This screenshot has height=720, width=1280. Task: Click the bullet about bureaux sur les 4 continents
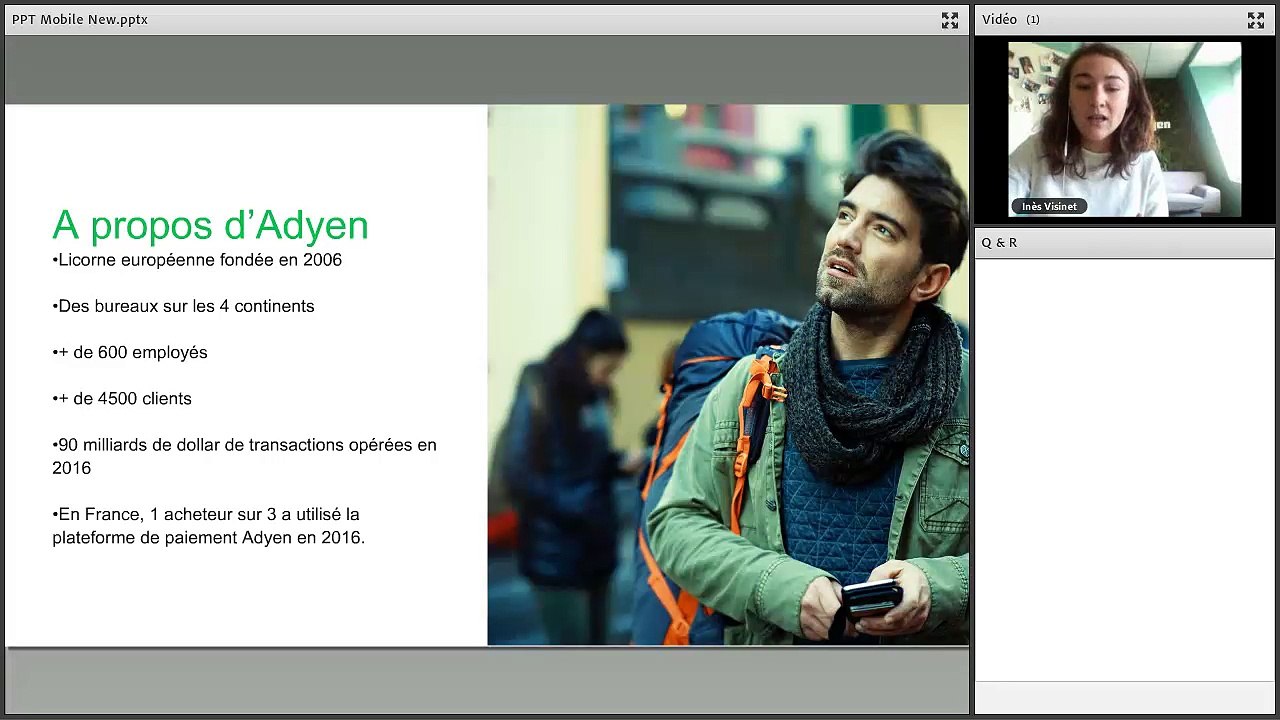point(183,306)
